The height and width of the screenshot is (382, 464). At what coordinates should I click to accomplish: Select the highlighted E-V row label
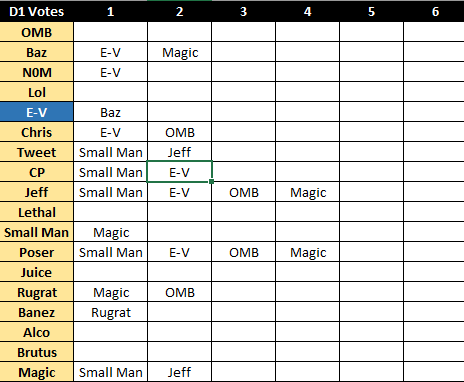click(36, 112)
